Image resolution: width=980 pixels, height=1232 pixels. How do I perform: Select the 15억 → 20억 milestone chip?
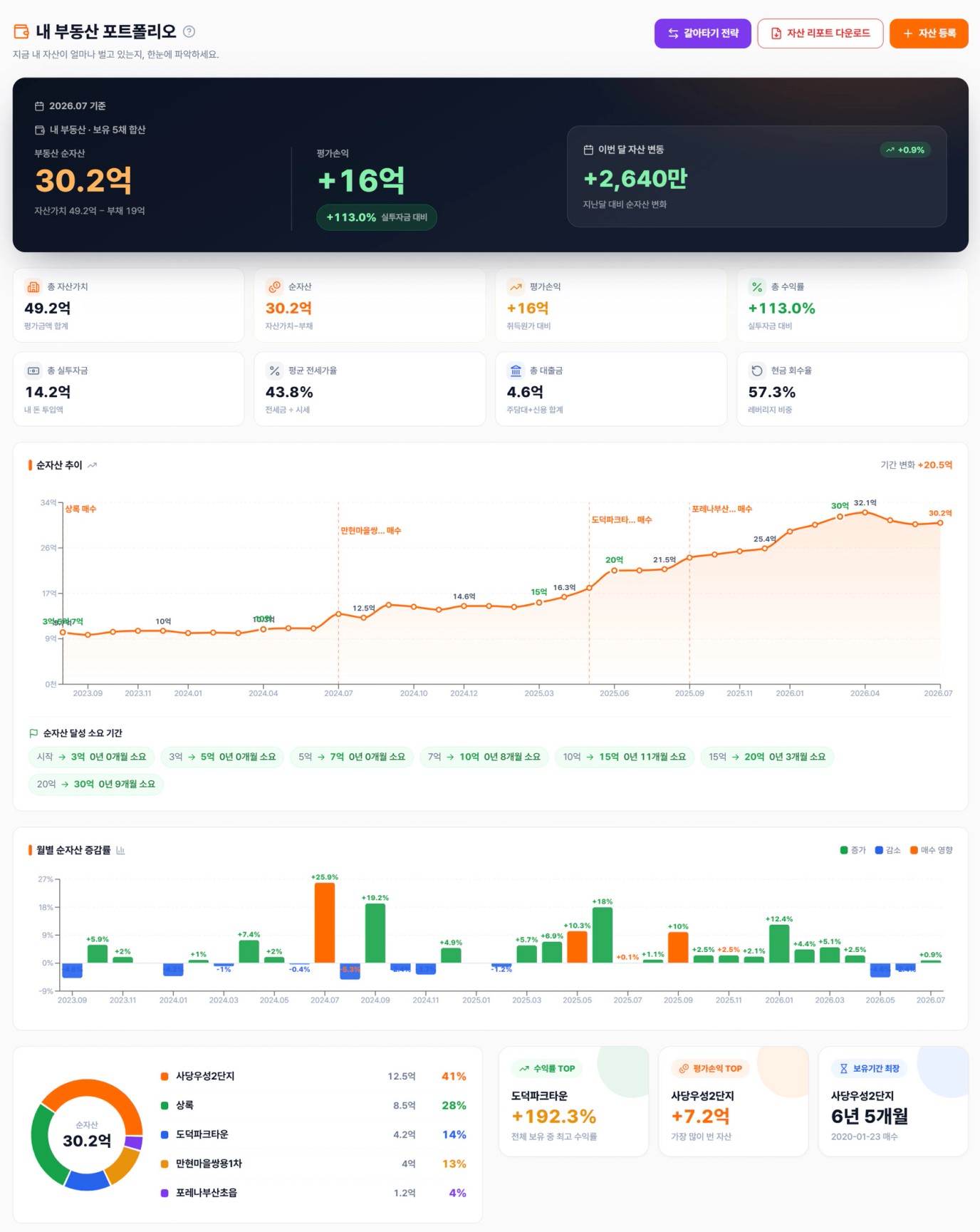click(x=767, y=757)
